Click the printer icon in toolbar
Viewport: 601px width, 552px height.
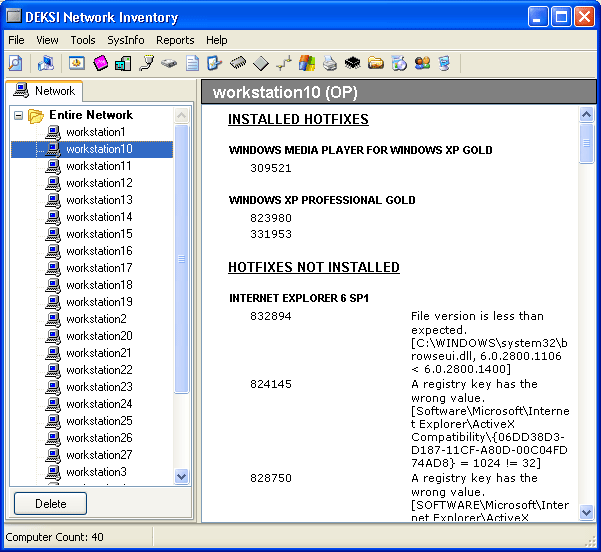tap(330, 63)
